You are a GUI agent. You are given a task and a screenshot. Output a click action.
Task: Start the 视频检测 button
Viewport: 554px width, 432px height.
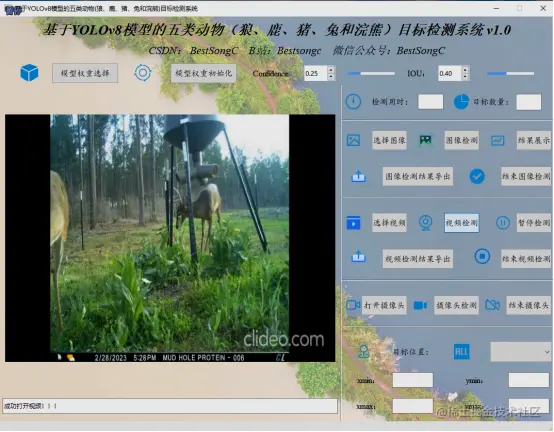[461, 223]
